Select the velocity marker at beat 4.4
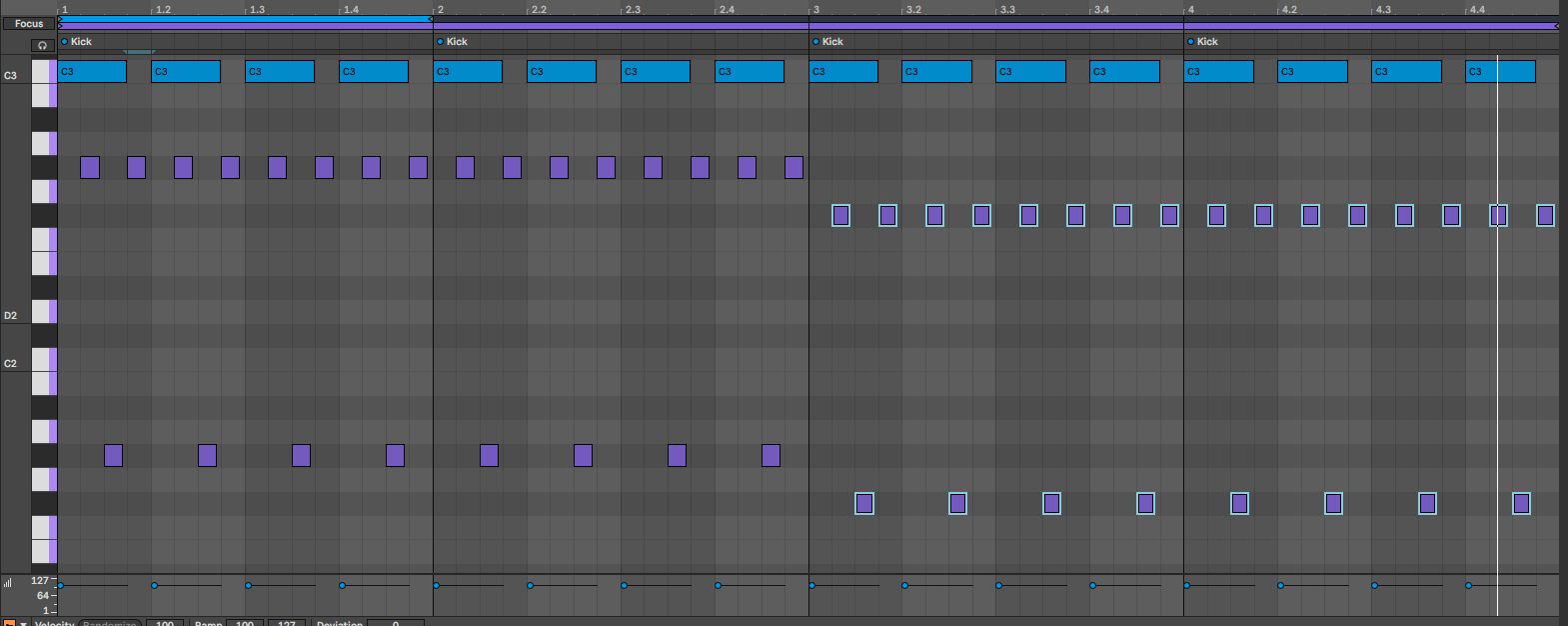Viewport: 1568px width, 626px height. 1468,585
